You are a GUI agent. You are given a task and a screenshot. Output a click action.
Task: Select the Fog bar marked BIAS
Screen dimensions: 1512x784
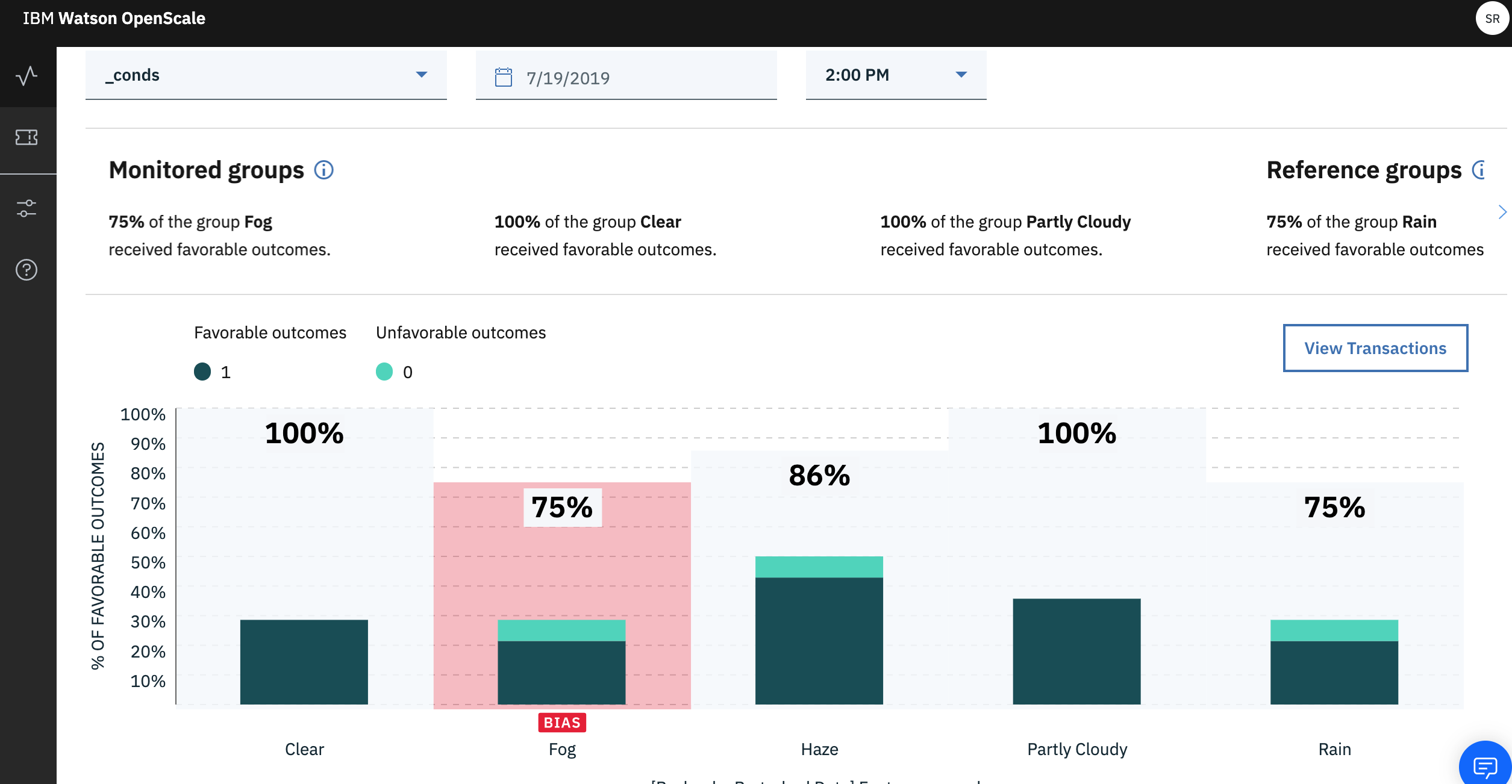tap(561, 662)
